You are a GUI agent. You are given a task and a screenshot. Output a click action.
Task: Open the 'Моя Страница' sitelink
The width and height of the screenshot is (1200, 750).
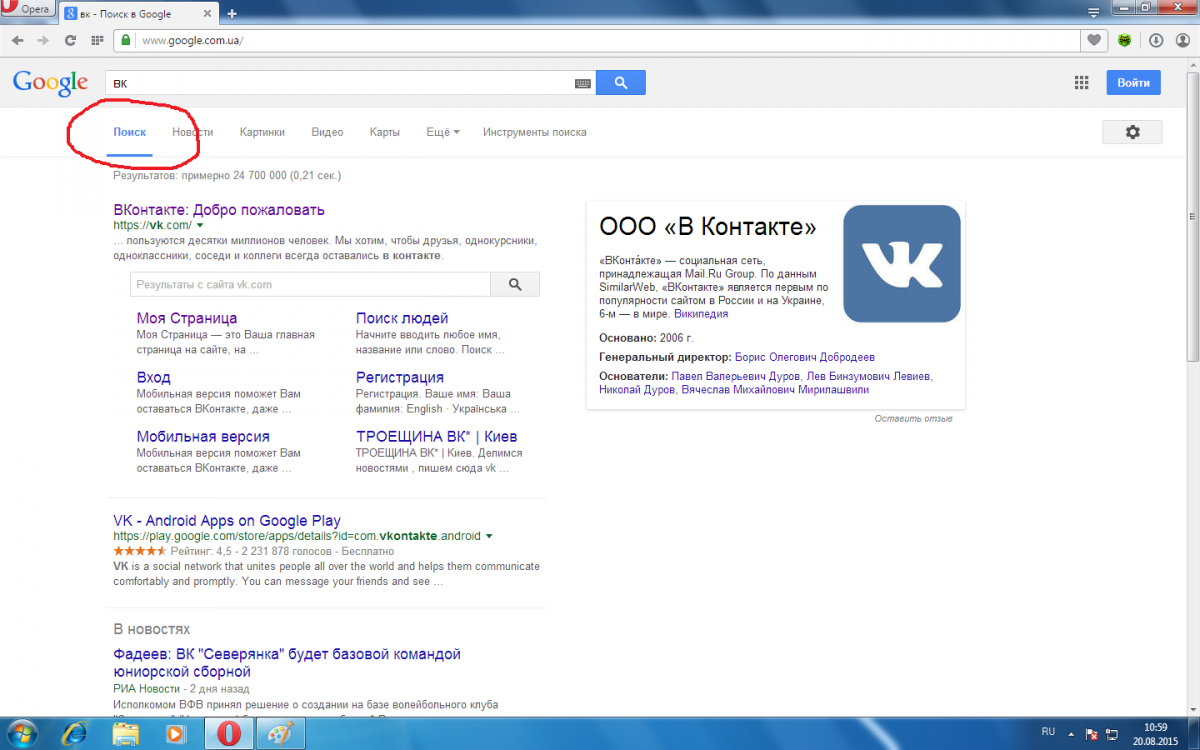tap(187, 319)
